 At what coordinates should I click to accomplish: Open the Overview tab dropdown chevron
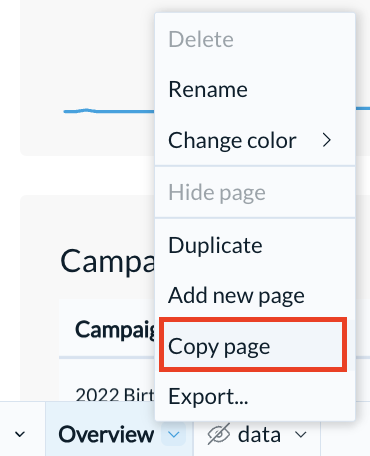pos(174,434)
